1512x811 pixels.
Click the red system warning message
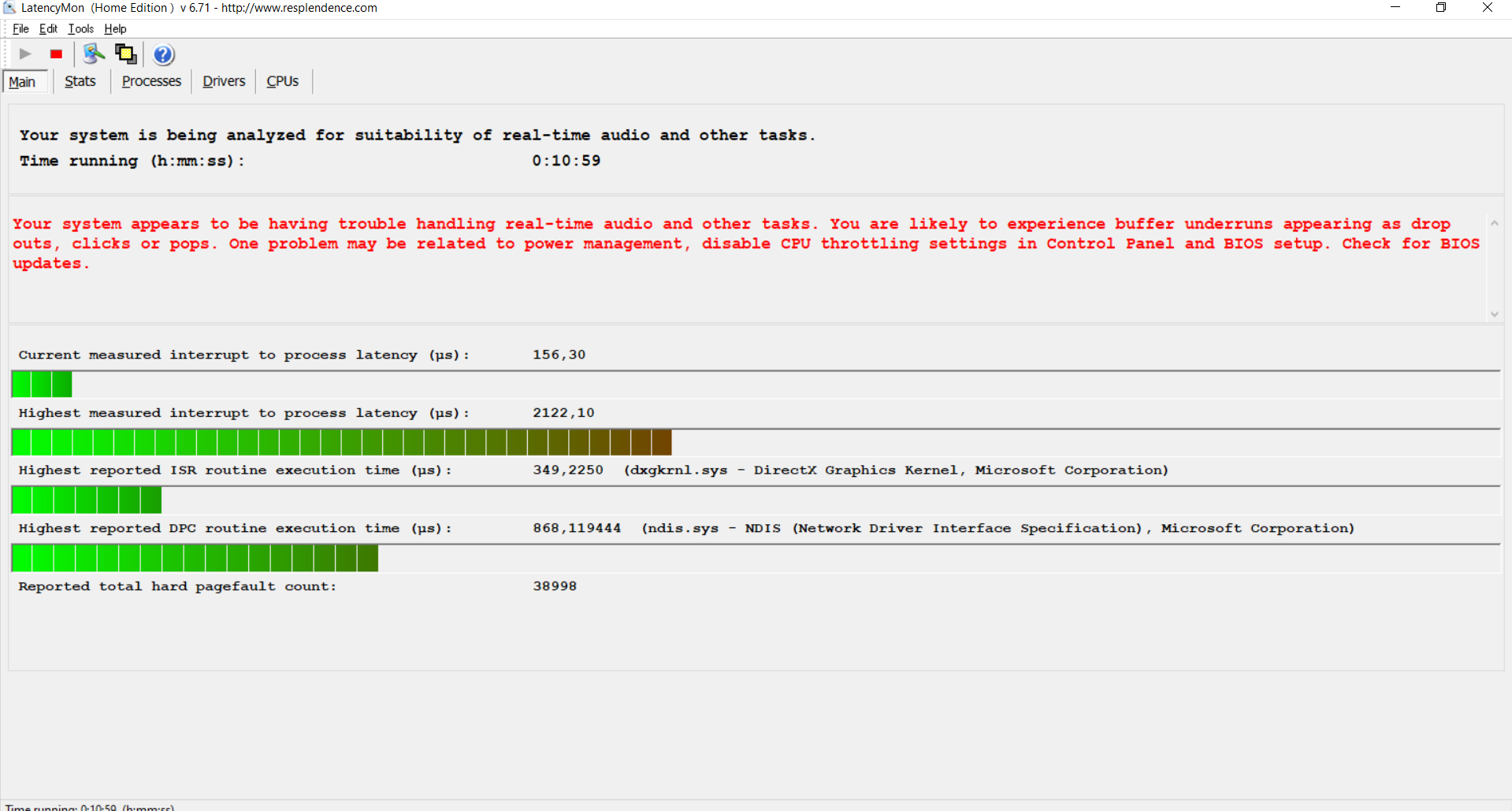(x=746, y=244)
